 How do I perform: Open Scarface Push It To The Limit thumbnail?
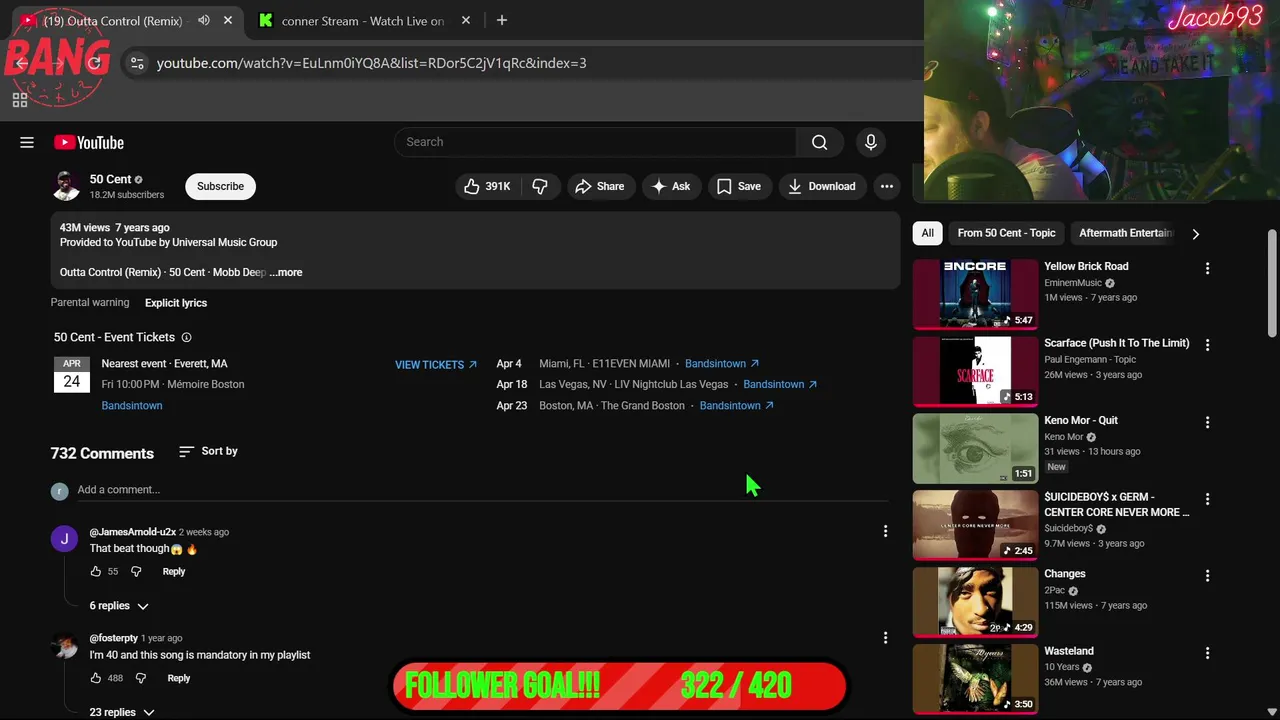pos(975,371)
